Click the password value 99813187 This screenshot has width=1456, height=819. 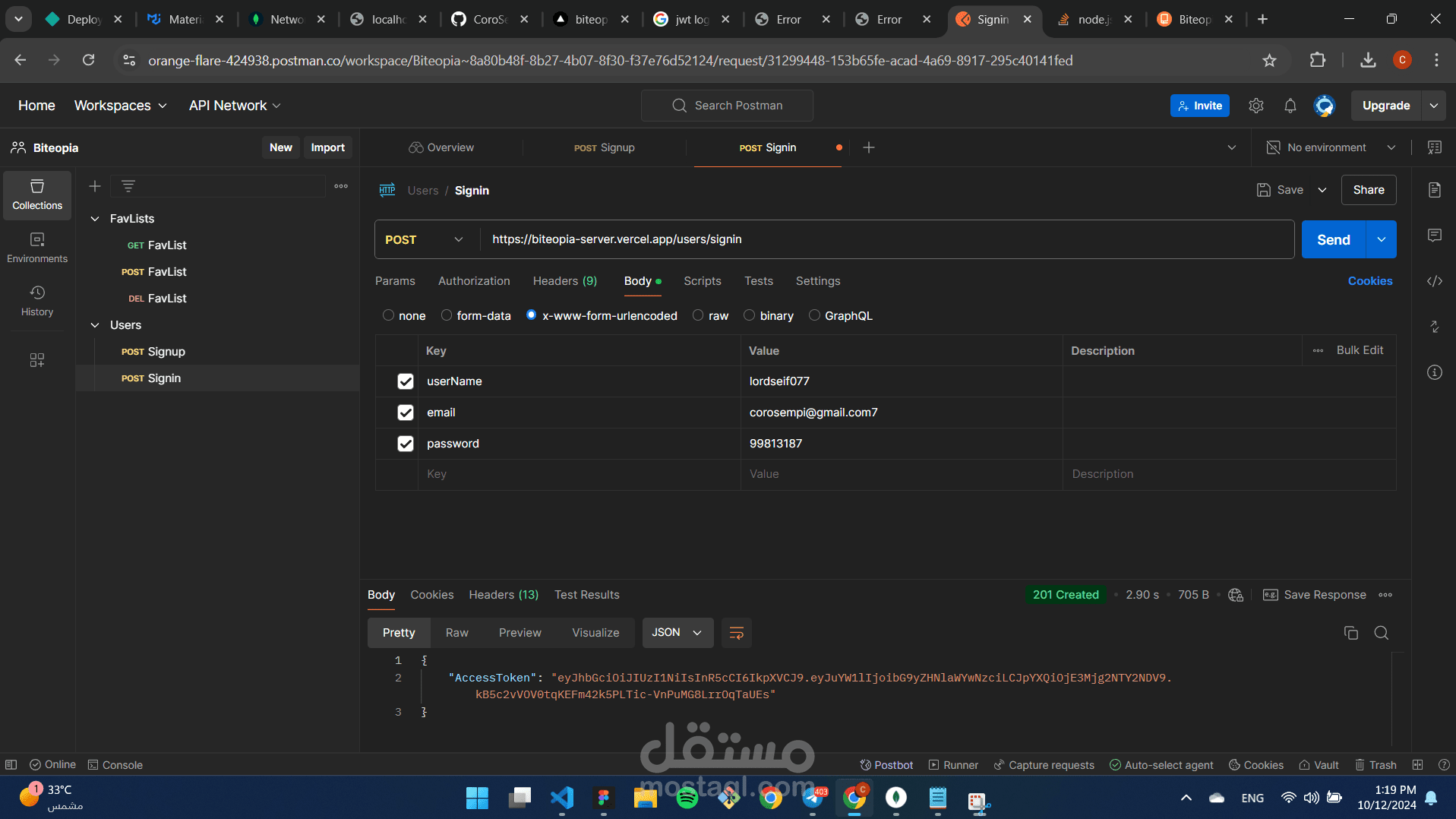[775, 444]
